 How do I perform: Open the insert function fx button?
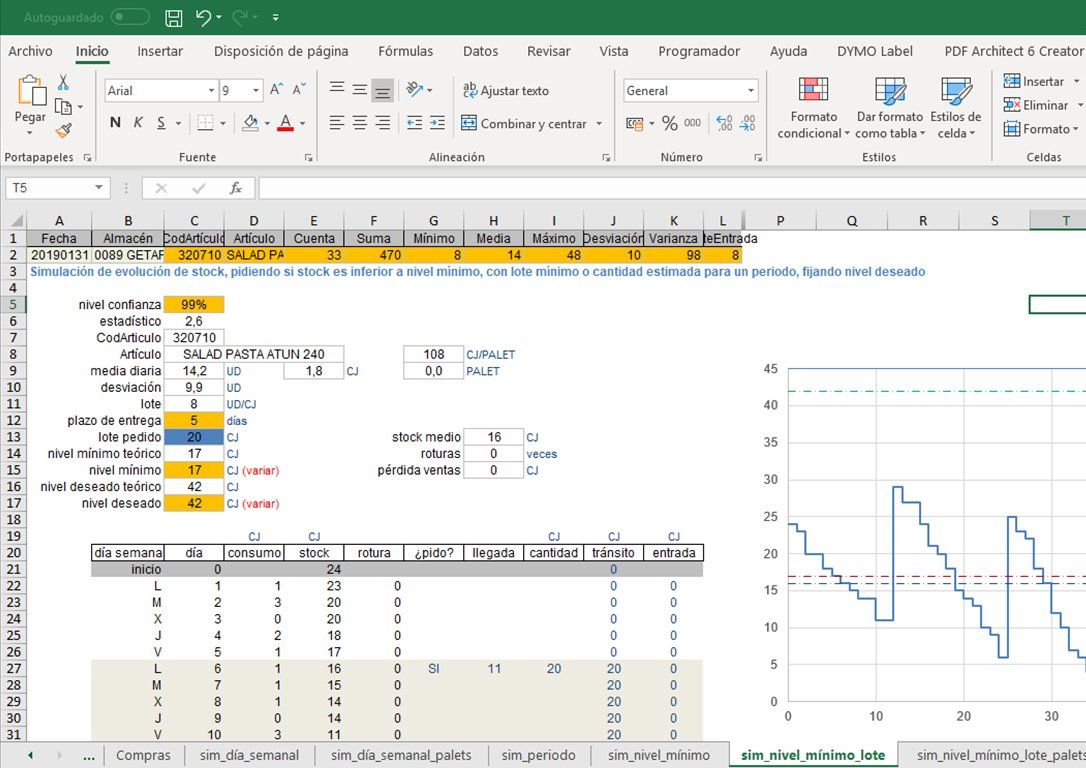(236, 188)
